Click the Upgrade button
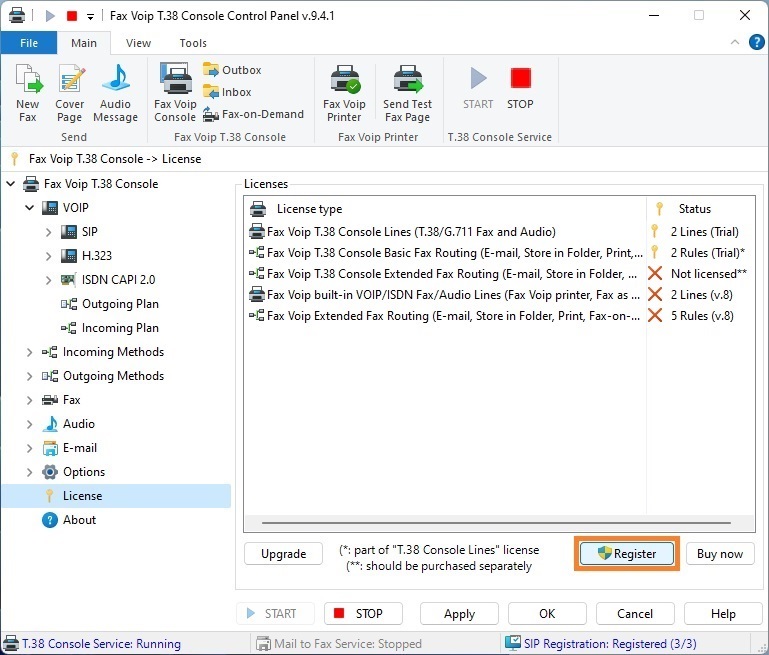Image resolution: width=769 pixels, height=655 pixels. pos(283,554)
